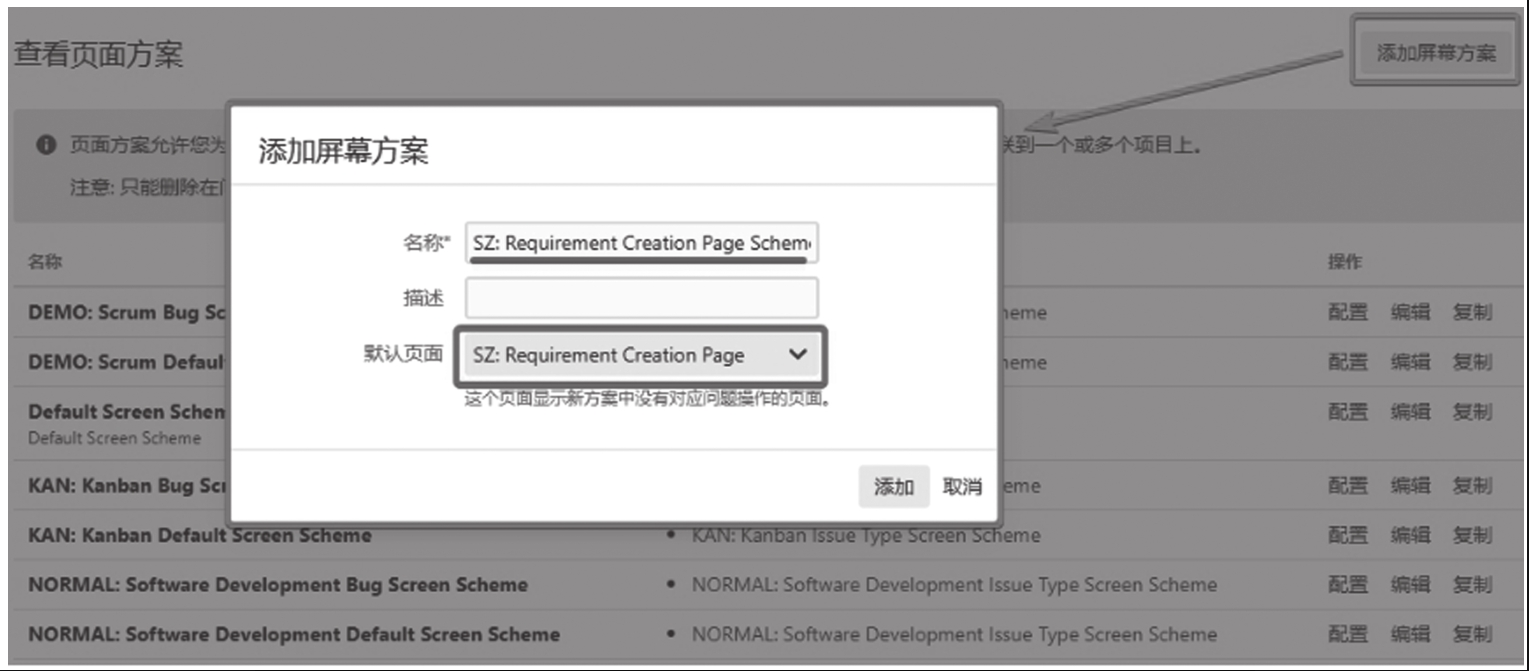This screenshot has height=671, width=1529.
Task: Click 配置 for KAN: Kanban Default Screen Scheme
Action: [1347, 535]
